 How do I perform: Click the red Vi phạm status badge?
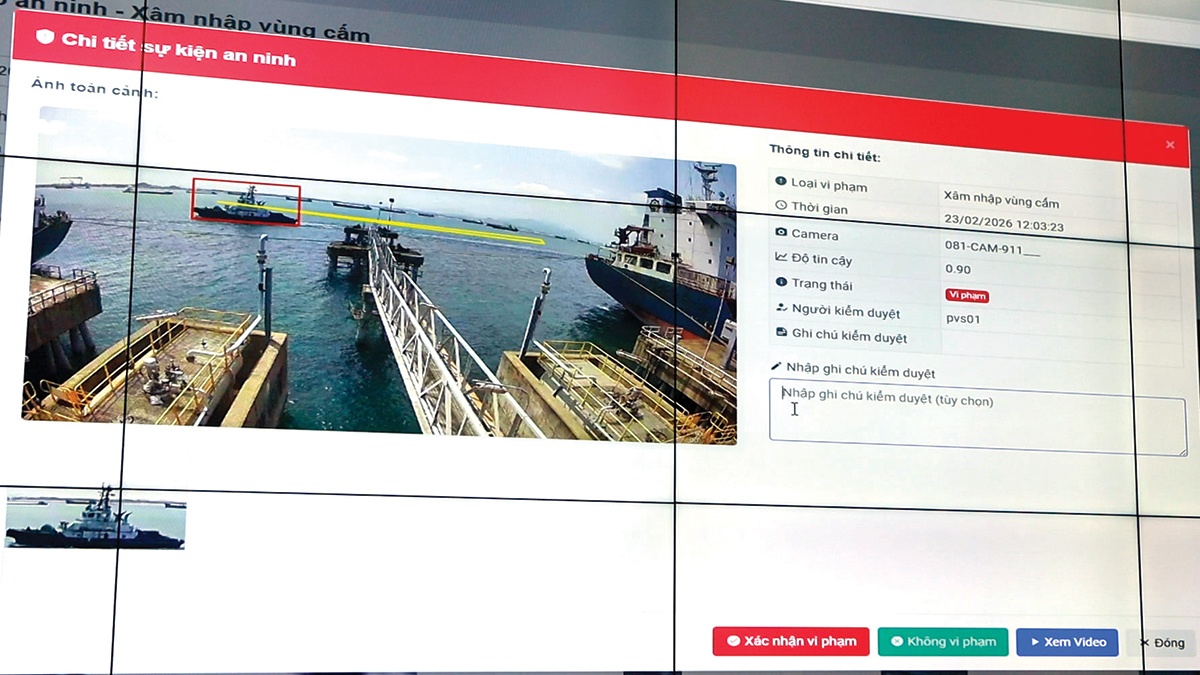click(966, 296)
